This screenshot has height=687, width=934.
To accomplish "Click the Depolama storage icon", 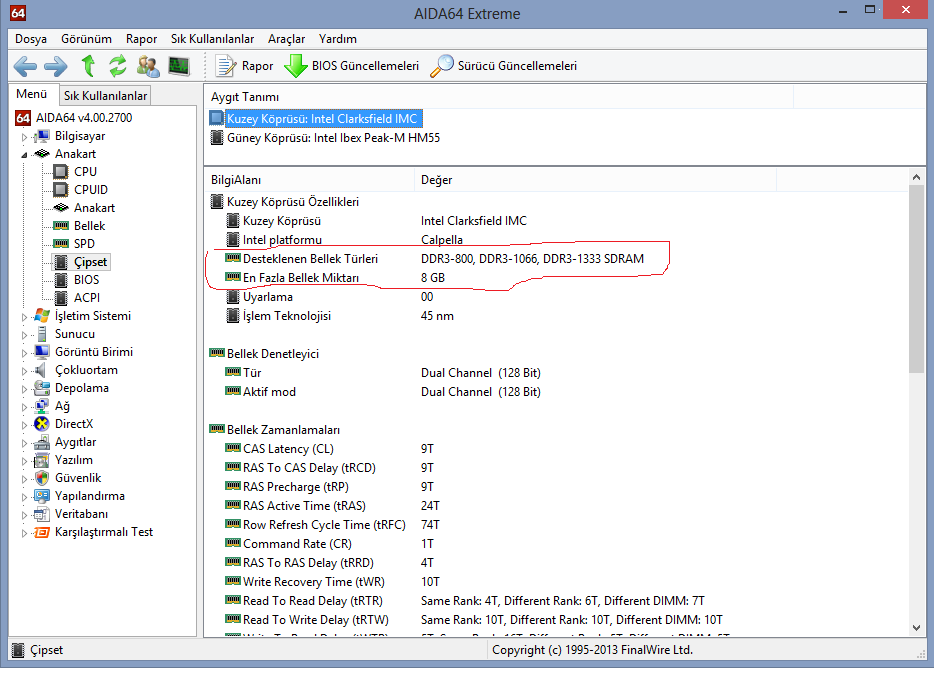I will pyautogui.click(x=42, y=388).
